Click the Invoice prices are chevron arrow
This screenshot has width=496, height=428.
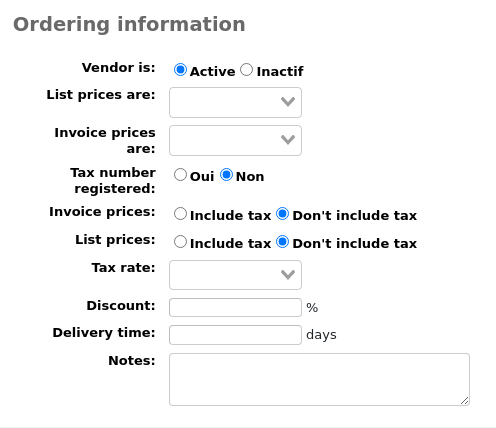[288, 139]
